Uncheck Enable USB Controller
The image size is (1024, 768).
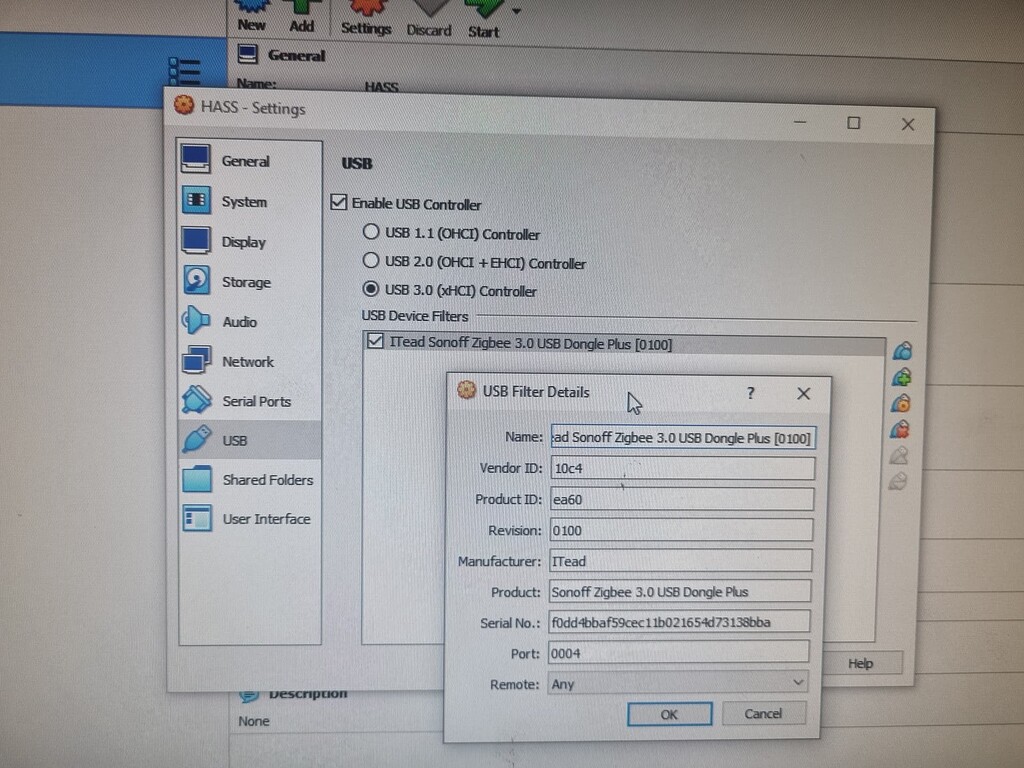(338, 203)
